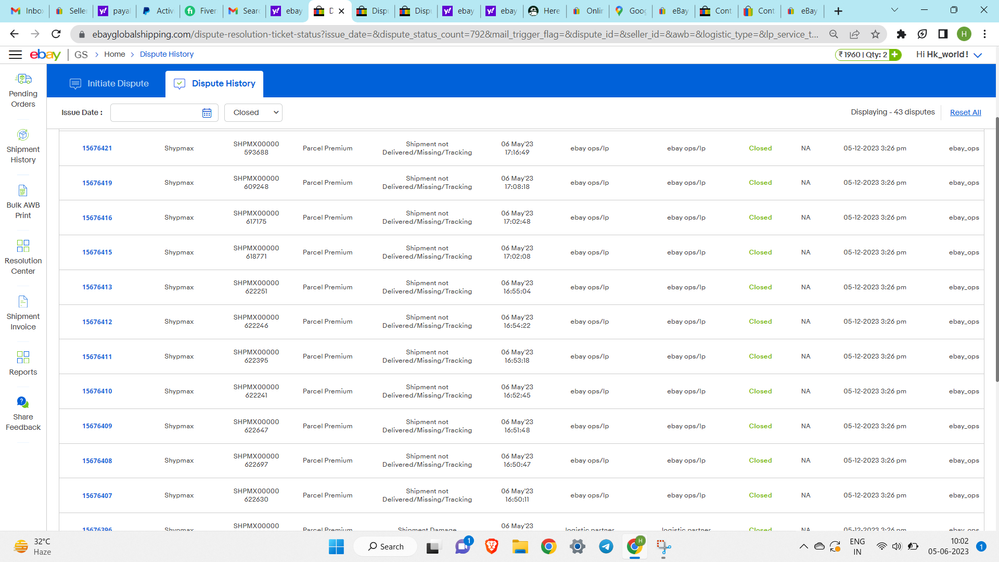Open the browser extensions puzzle icon
This screenshot has width=999, height=562.
click(x=901, y=34)
